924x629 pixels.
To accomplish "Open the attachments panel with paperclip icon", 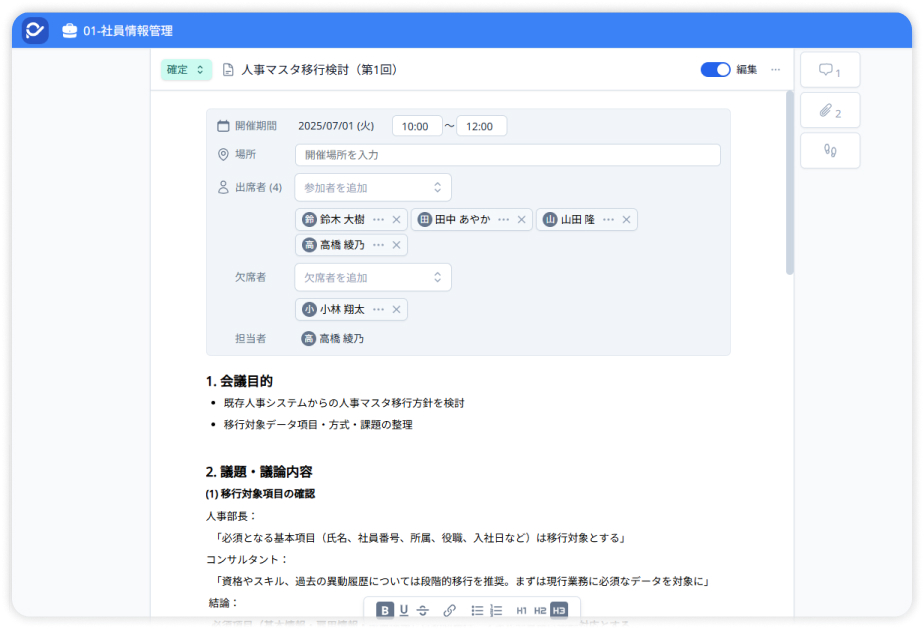I will click(x=831, y=110).
